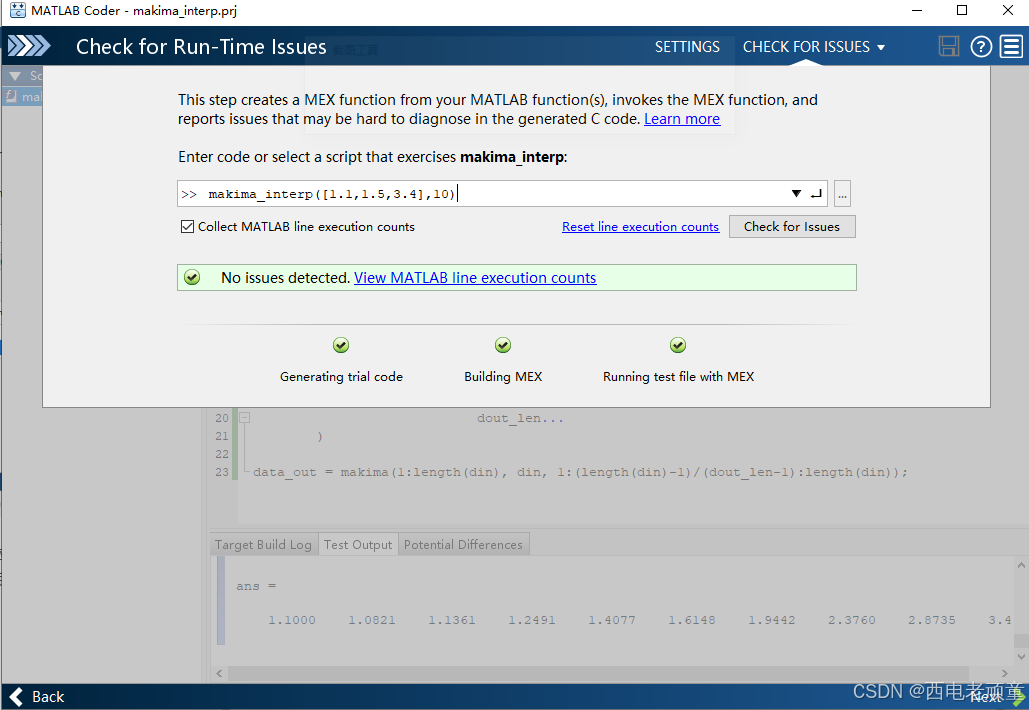The width and height of the screenshot is (1029, 710).
Task: Select the makima file icon in sidebar
Action: click(11, 96)
